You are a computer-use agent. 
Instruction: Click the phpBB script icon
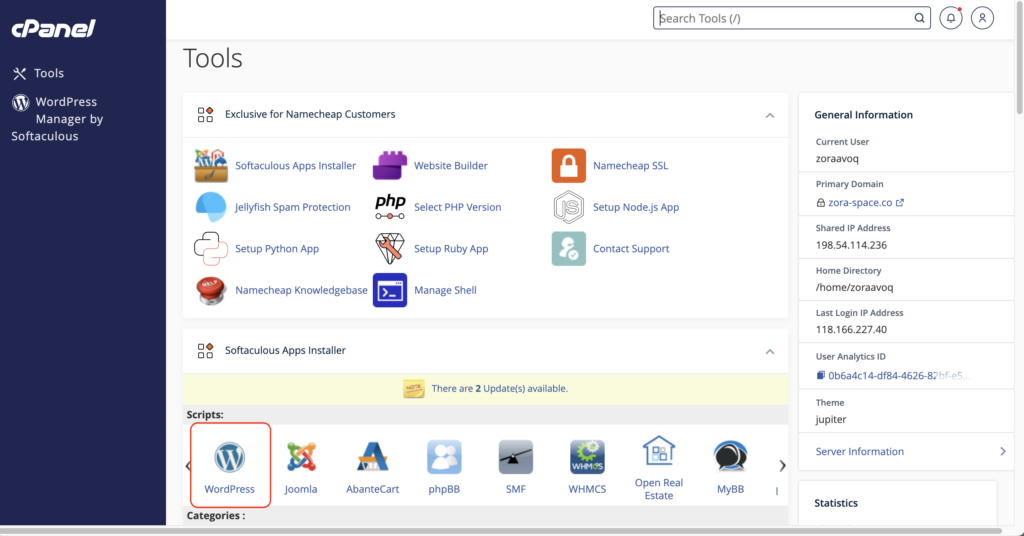tap(444, 457)
